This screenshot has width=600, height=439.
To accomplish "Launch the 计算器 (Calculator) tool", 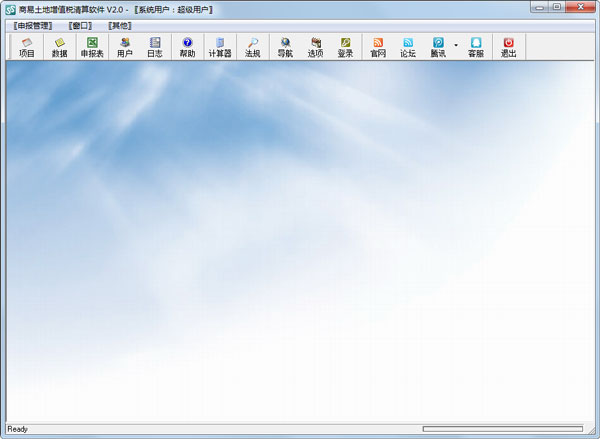I will [x=220, y=47].
